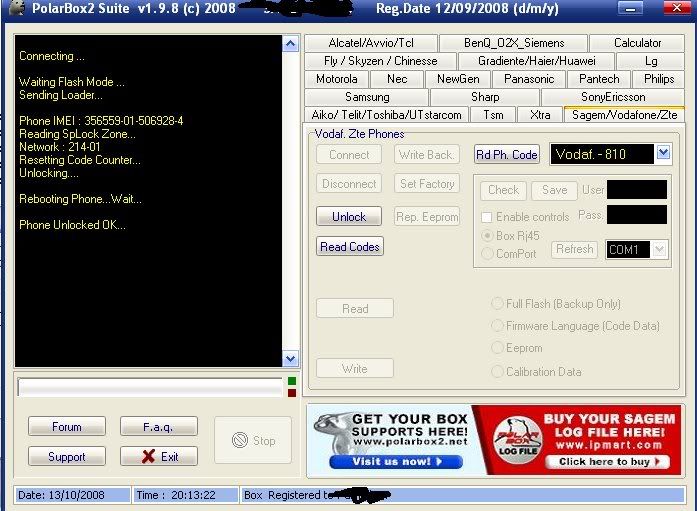Click the Refresh ports button
This screenshot has width=697, height=511.
click(x=574, y=249)
